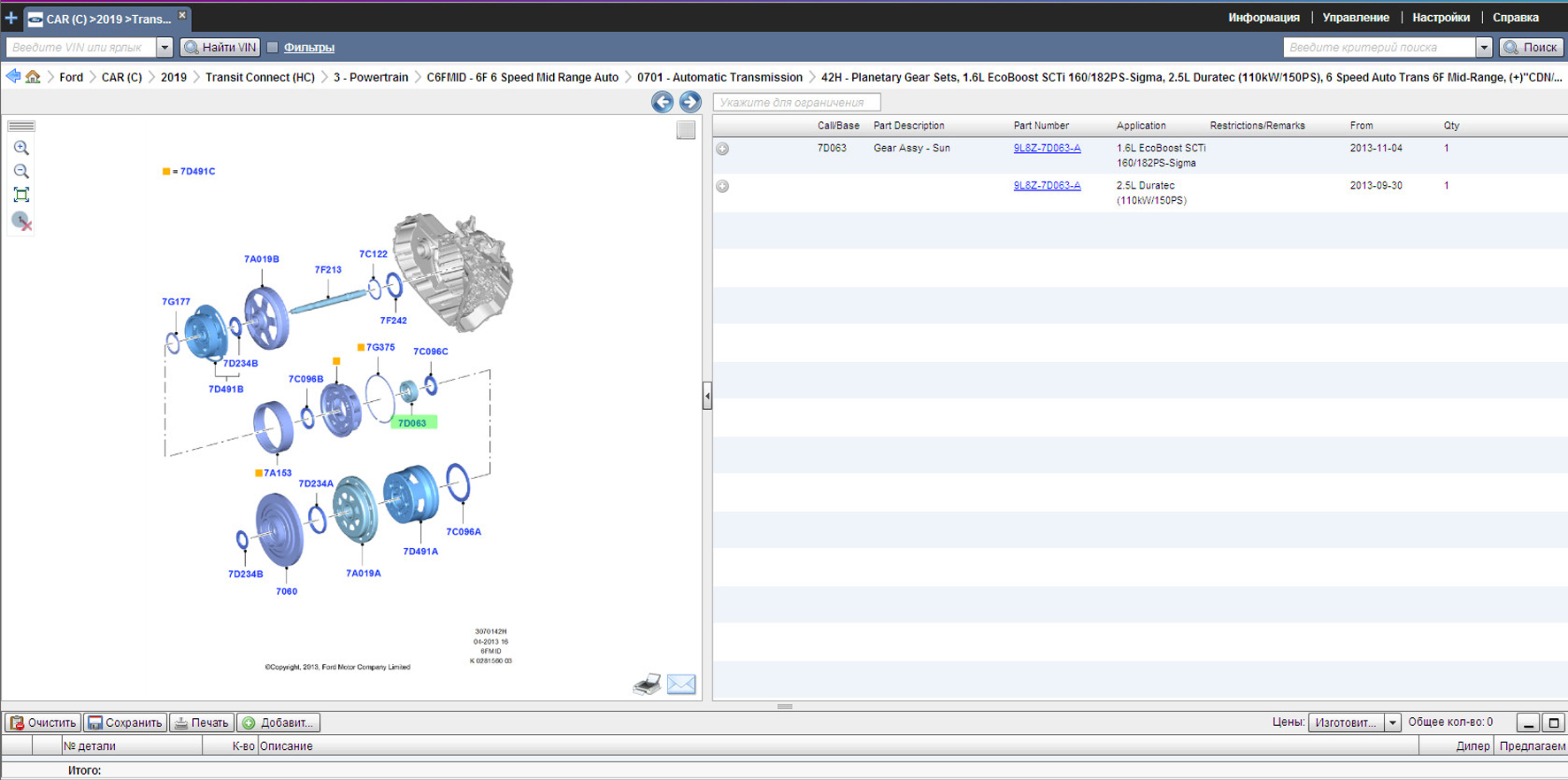Click the email envelope icon
The image size is (1568, 780).
pyautogui.click(x=680, y=684)
